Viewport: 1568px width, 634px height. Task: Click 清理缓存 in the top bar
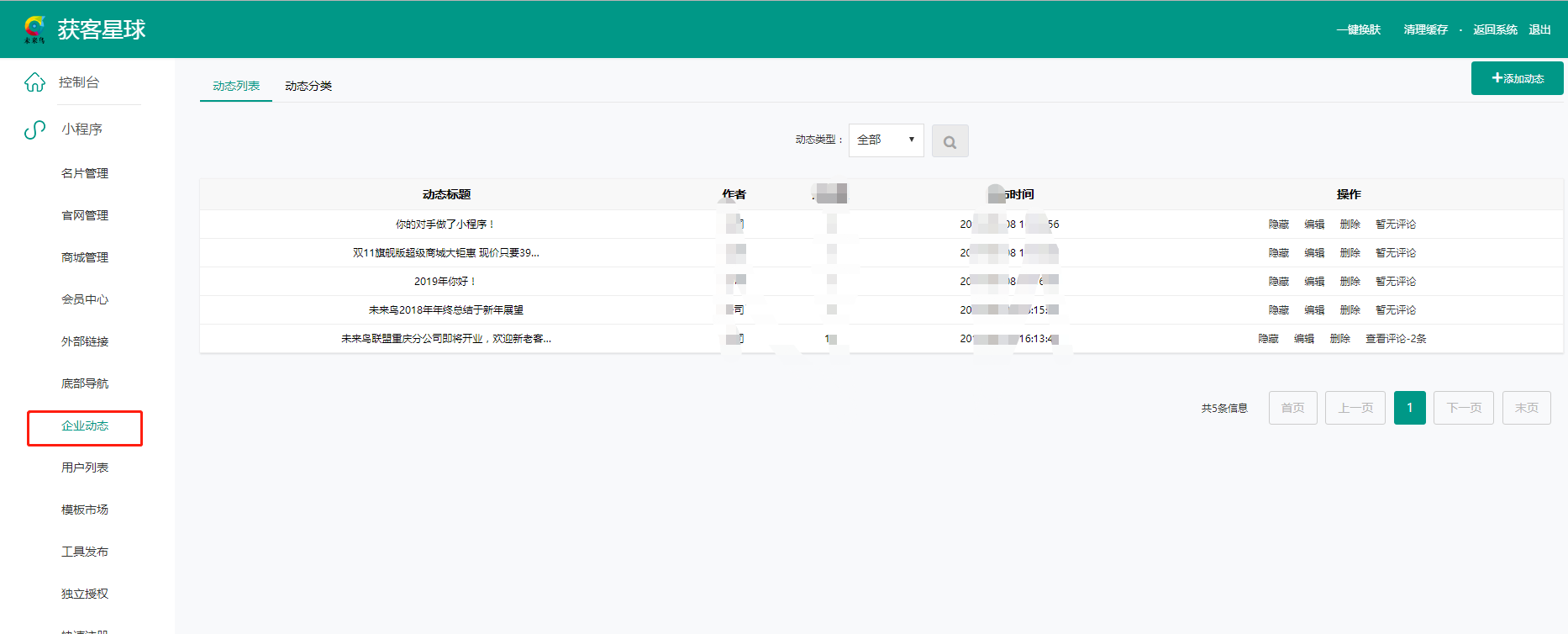[1425, 29]
